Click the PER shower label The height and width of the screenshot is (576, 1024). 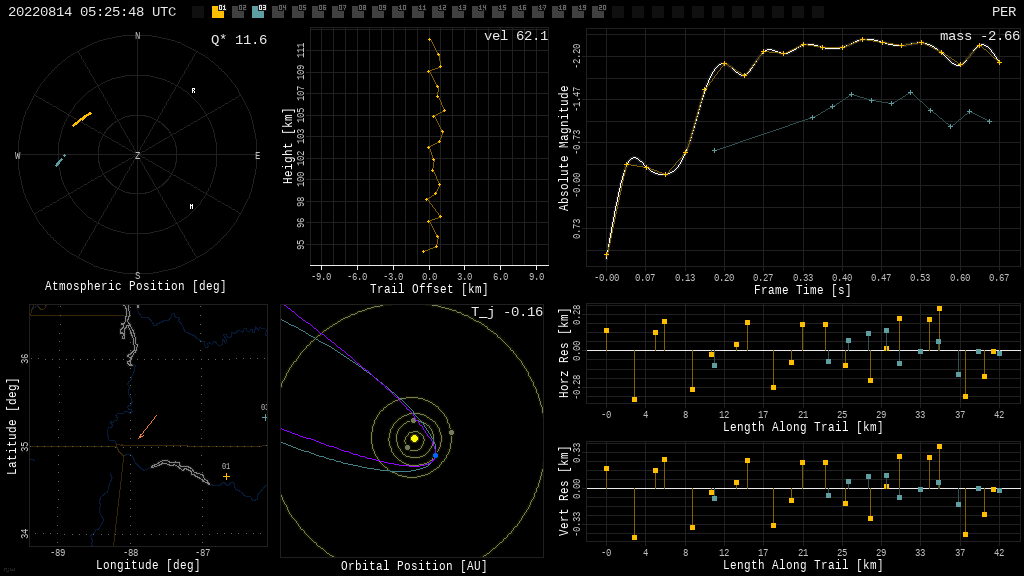click(x=1004, y=12)
